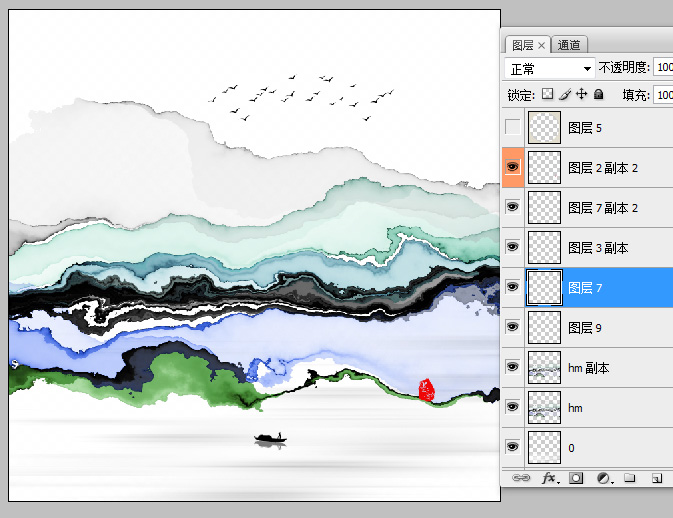This screenshot has height=518, width=673.
Task: Open blend mode 正常 dropdown
Action: 550,68
